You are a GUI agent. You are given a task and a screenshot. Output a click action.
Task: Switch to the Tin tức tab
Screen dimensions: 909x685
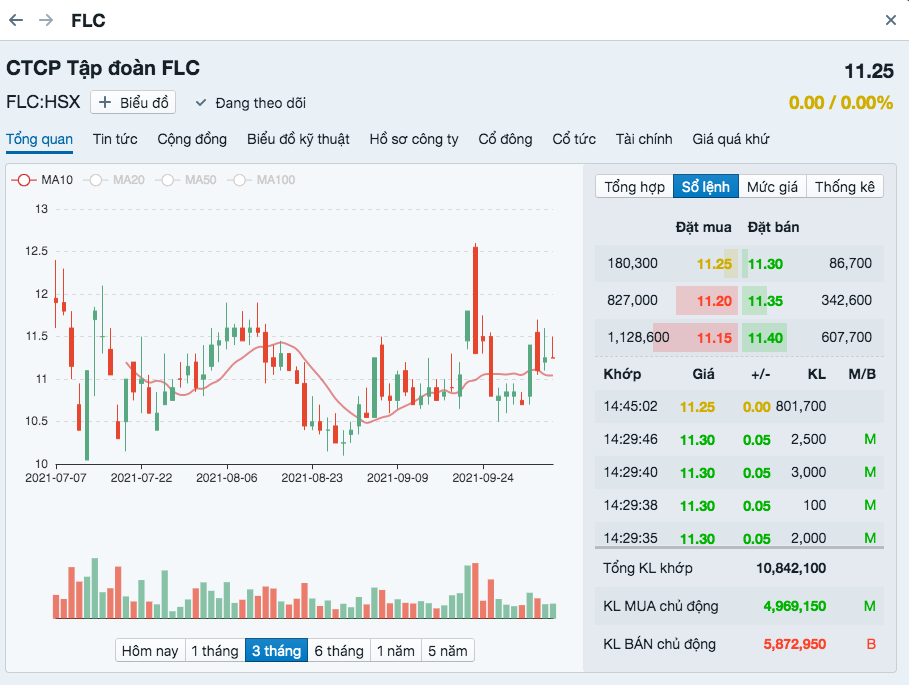(115, 139)
